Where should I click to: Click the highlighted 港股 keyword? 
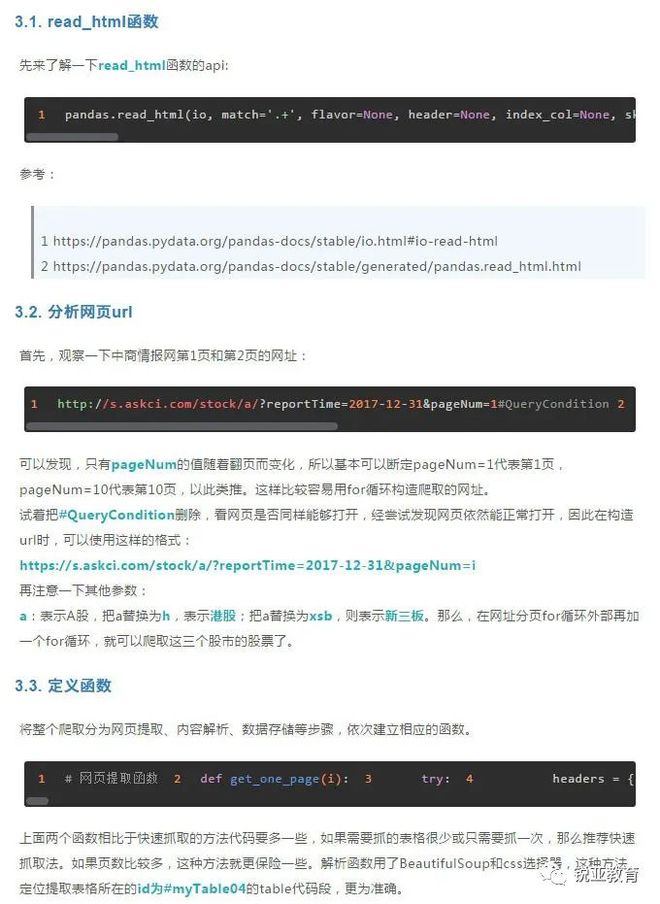pos(223,616)
